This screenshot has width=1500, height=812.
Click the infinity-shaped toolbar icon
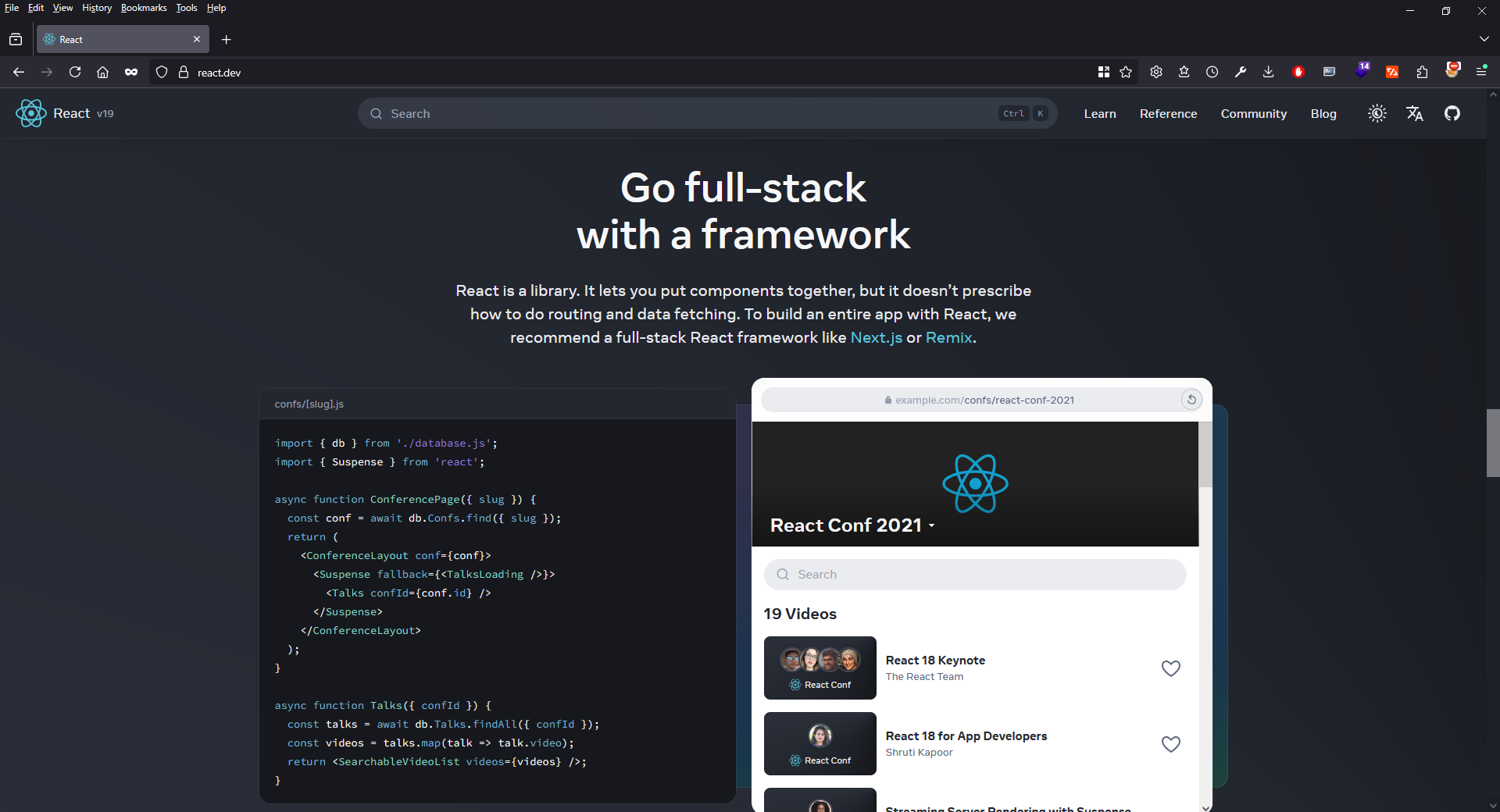click(131, 72)
